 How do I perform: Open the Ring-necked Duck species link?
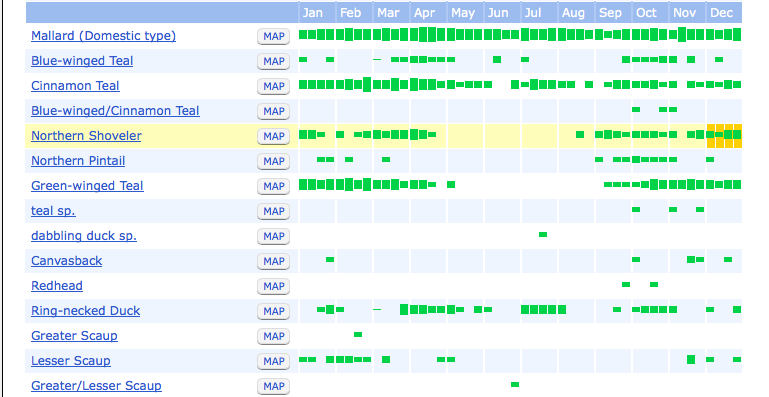click(86, 311)
